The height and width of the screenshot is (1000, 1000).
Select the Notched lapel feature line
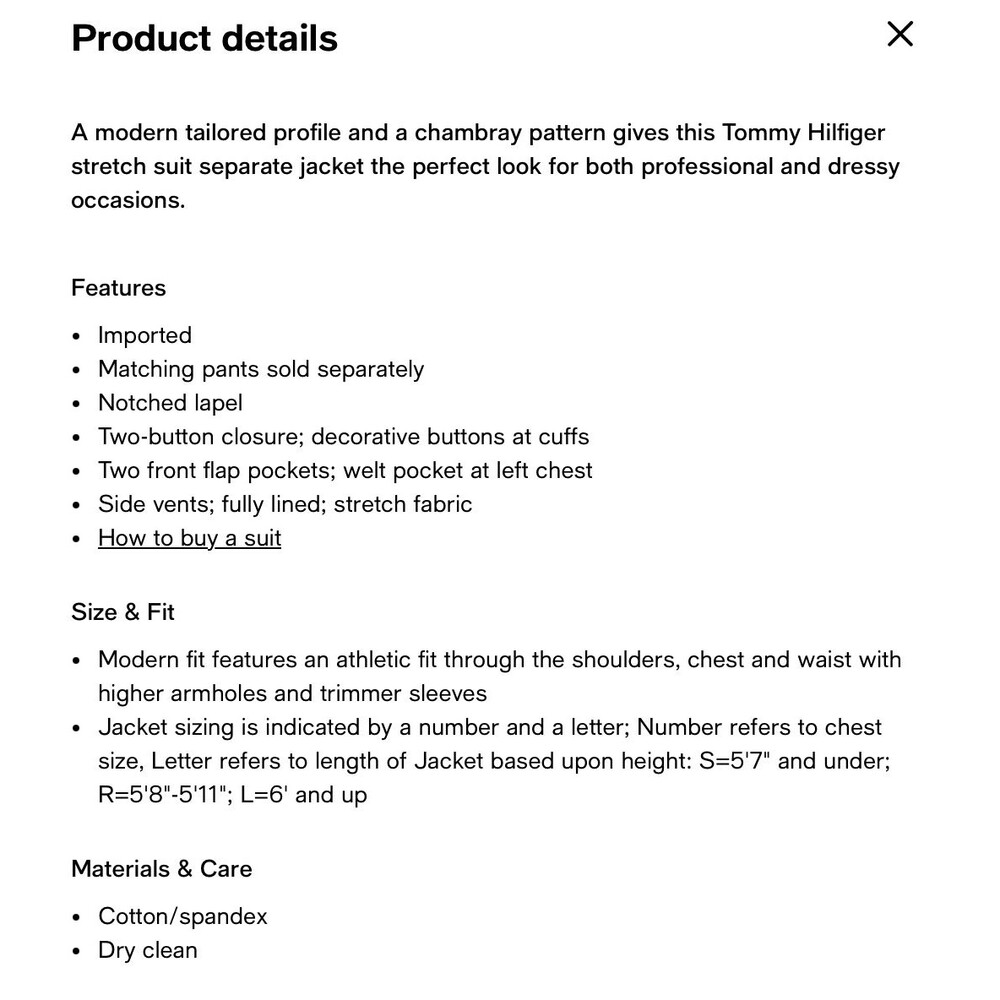(170, 402)
